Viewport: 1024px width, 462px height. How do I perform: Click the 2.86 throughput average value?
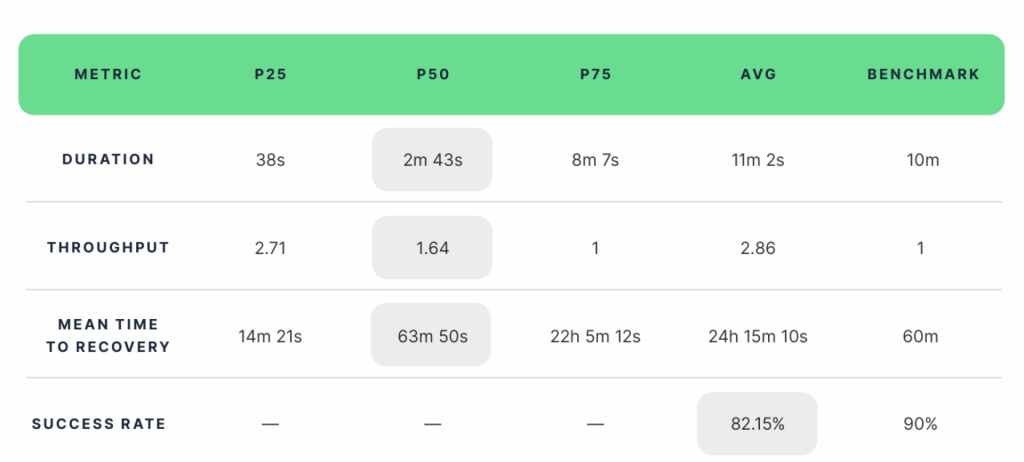pyautogui.click(x=758, y=248)
